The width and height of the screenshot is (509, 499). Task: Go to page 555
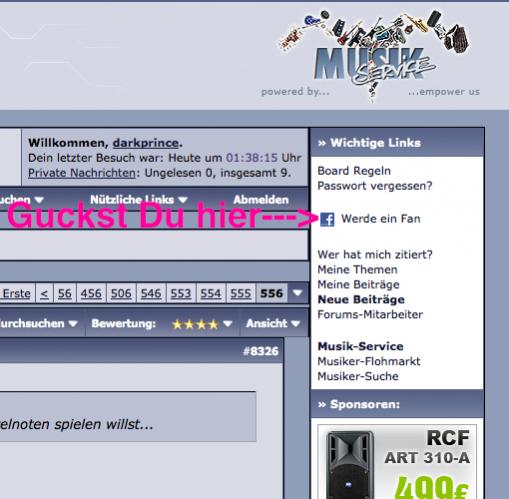tap(241, 294)
